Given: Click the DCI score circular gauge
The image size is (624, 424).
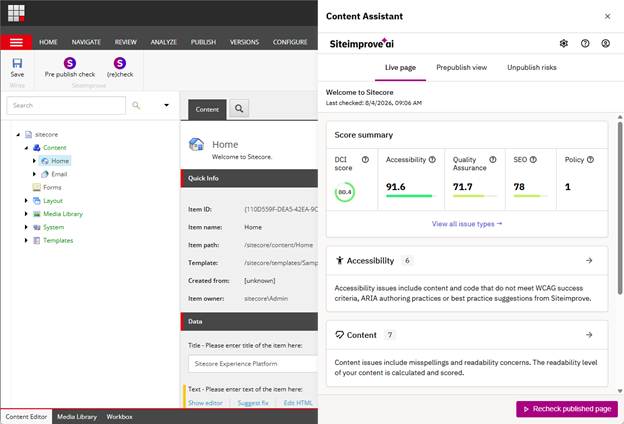Looking at the screenshot, I should coord(345,192).
